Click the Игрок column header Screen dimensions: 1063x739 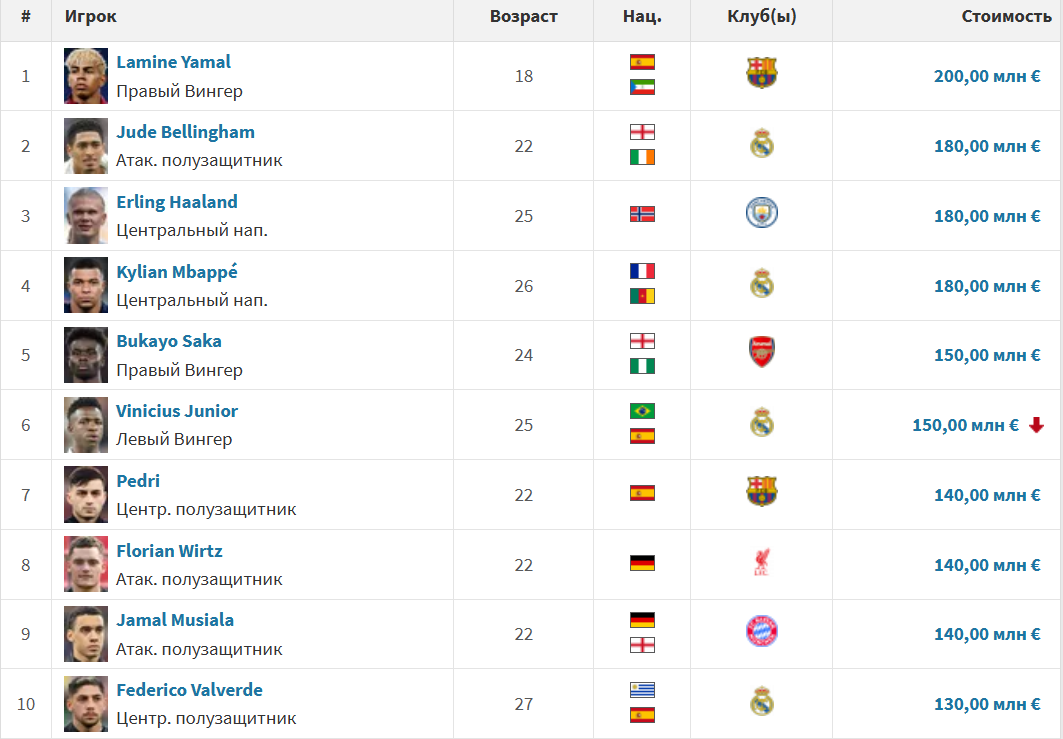[91, 17]
